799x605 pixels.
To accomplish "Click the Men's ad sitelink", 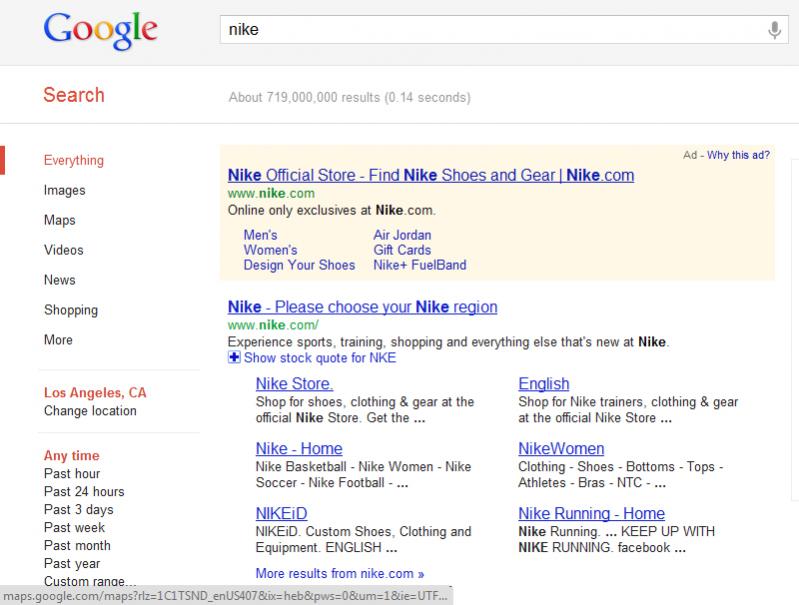I will pos(260,235).
